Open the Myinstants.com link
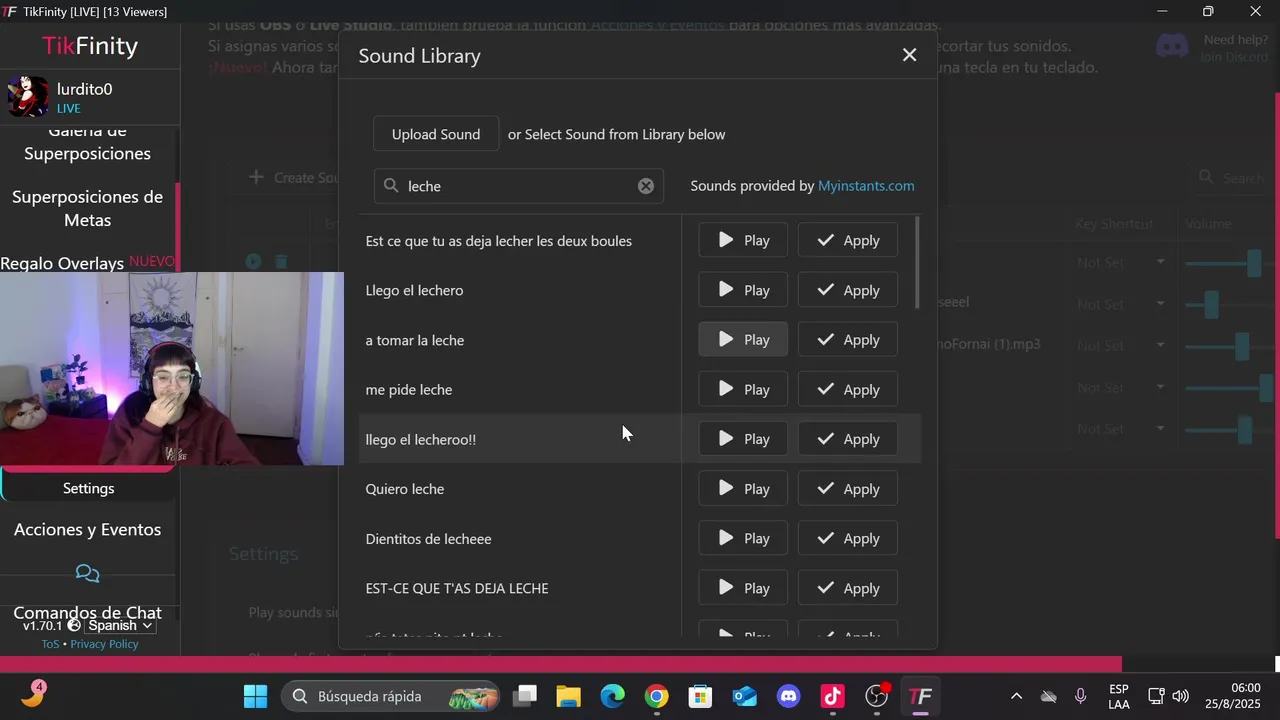Image resolution: width=1280 pixels, height=720 pixels. click(866, 186)
